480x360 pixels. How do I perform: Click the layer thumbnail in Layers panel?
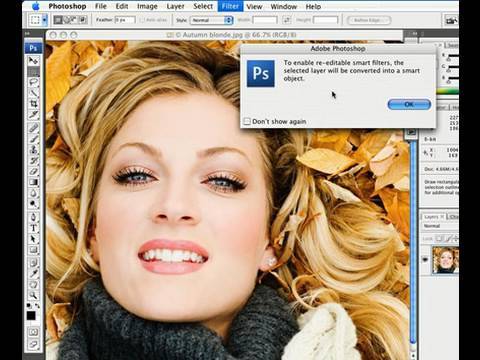[x=445, y=260]
